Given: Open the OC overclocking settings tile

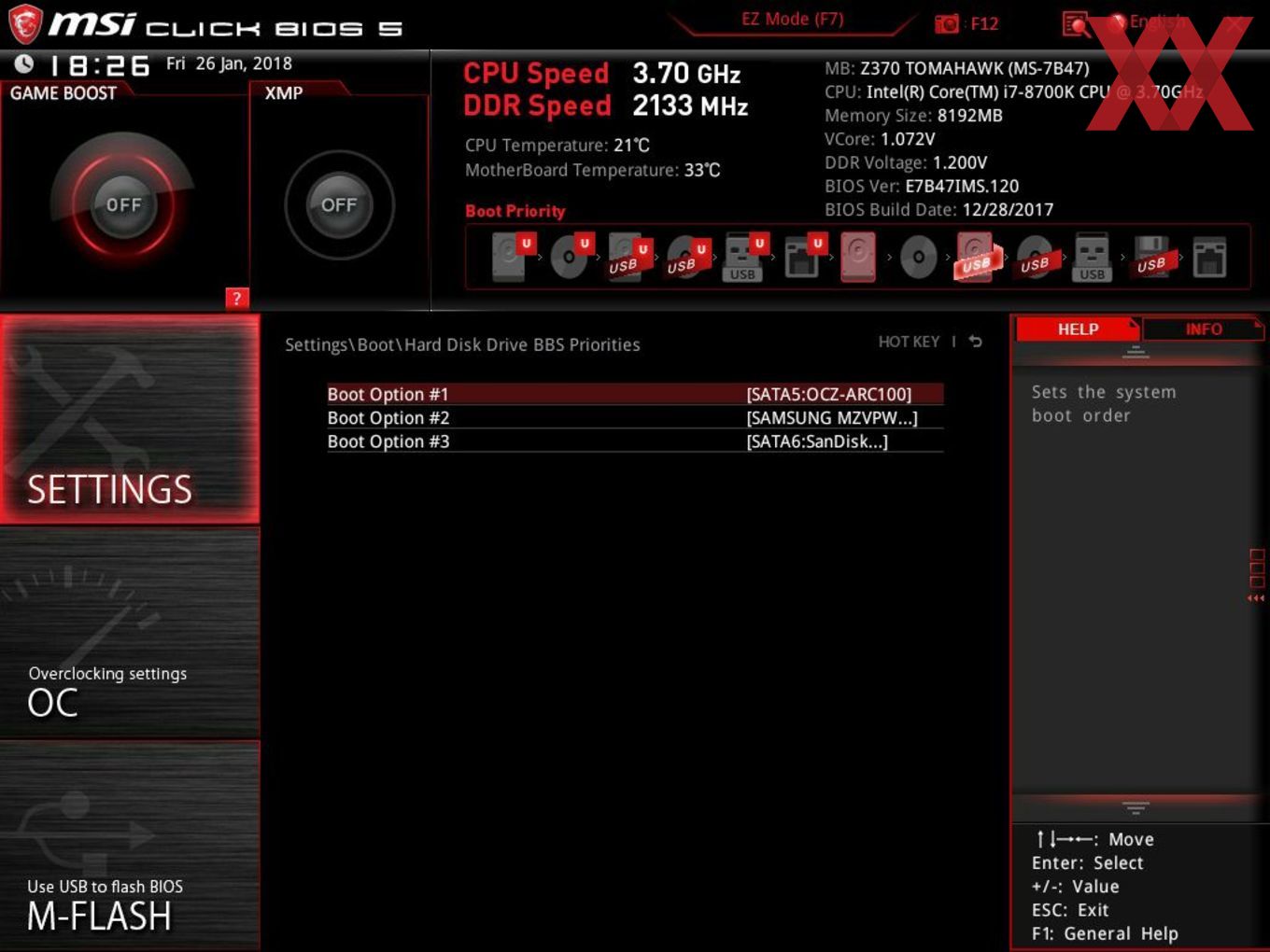Looking at the screenshot, I should pos(130,633).
